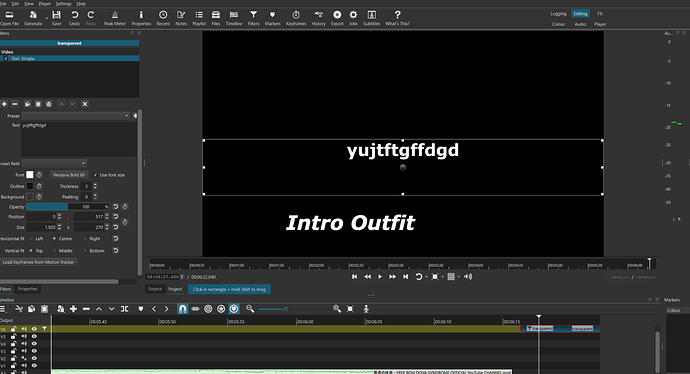Switch to the Colour layout
This screenshot has height=374, width=690.
click(x=558, y=24)
